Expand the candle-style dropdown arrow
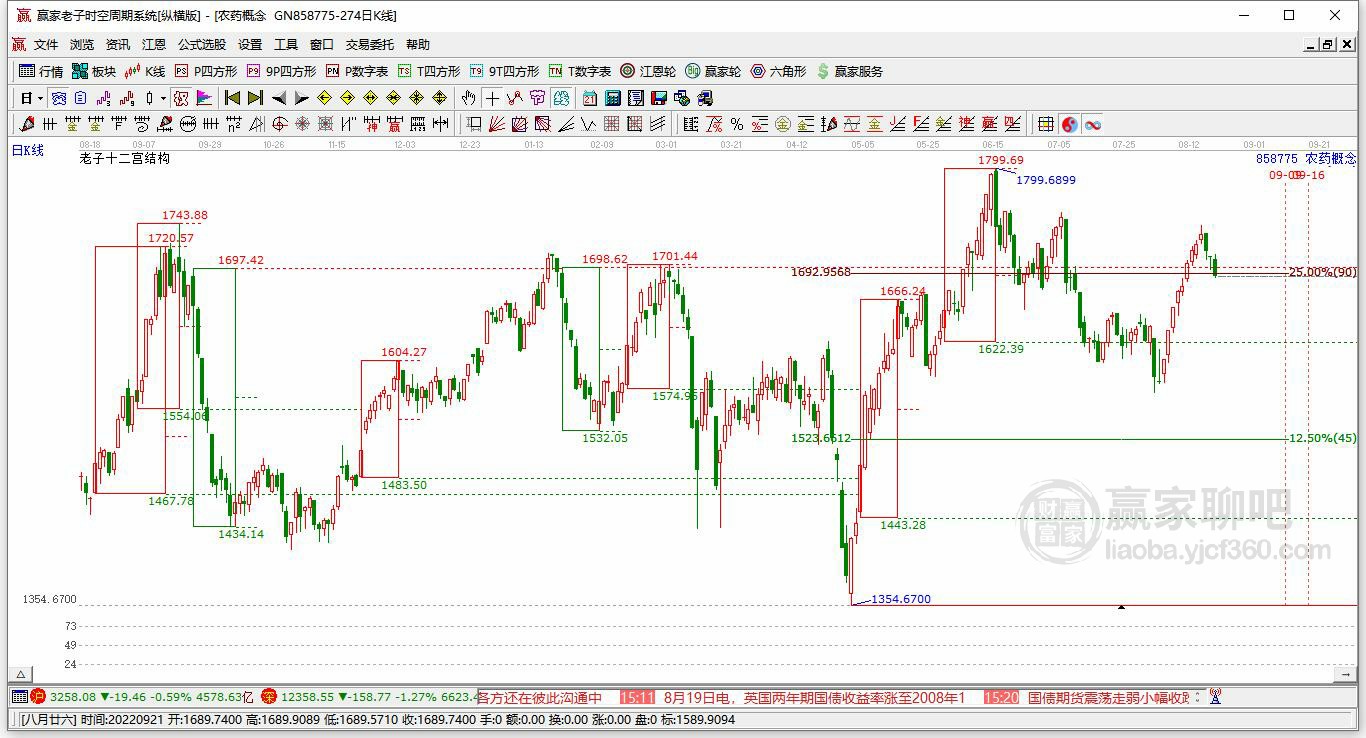The width and height of the screenshot is (1366, 738). (x=163, y=98)
